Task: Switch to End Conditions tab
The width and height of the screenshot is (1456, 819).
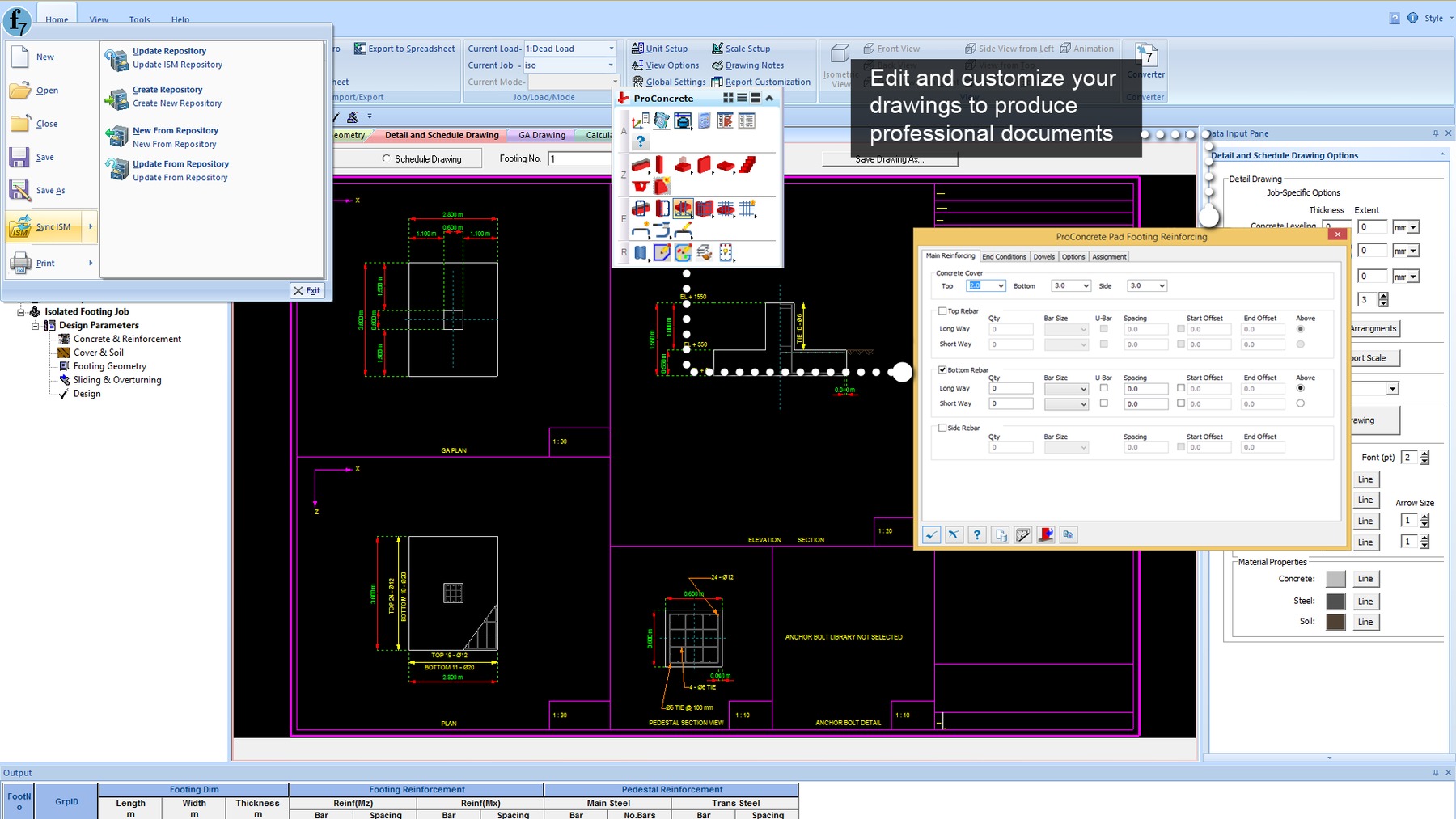Action: tap(1004, 256)
